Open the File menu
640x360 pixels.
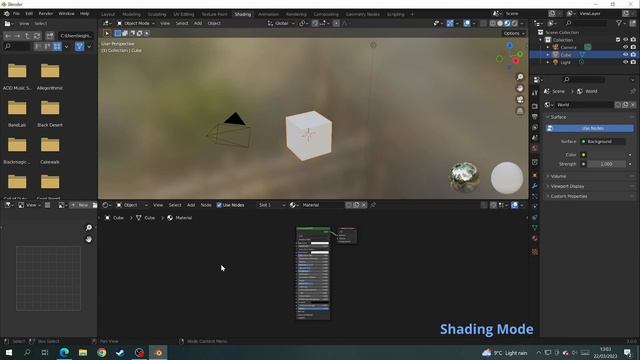point(16,13)
